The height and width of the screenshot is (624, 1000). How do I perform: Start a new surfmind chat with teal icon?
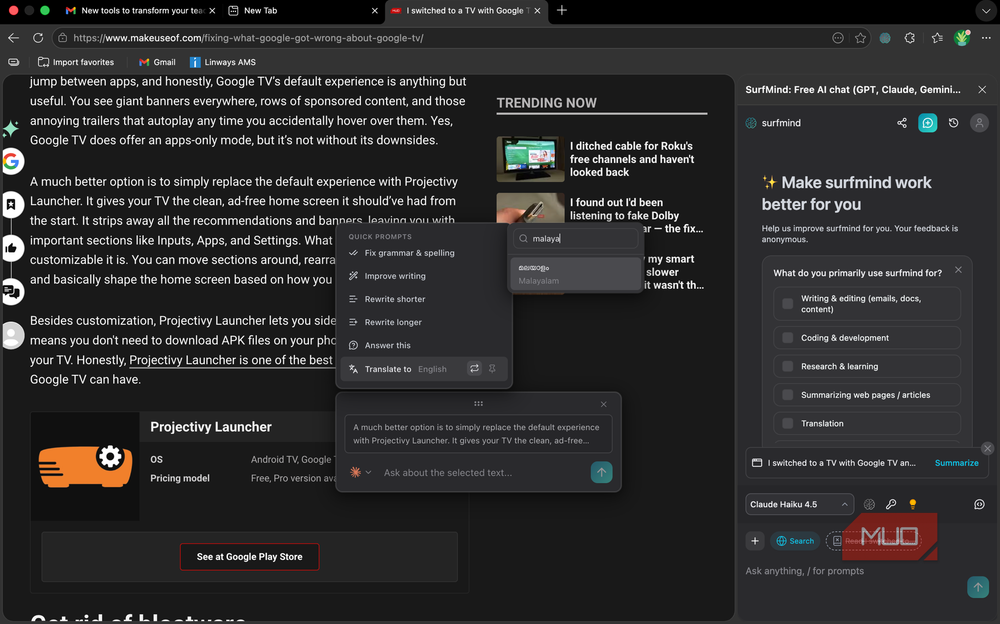tap(927, 123)
